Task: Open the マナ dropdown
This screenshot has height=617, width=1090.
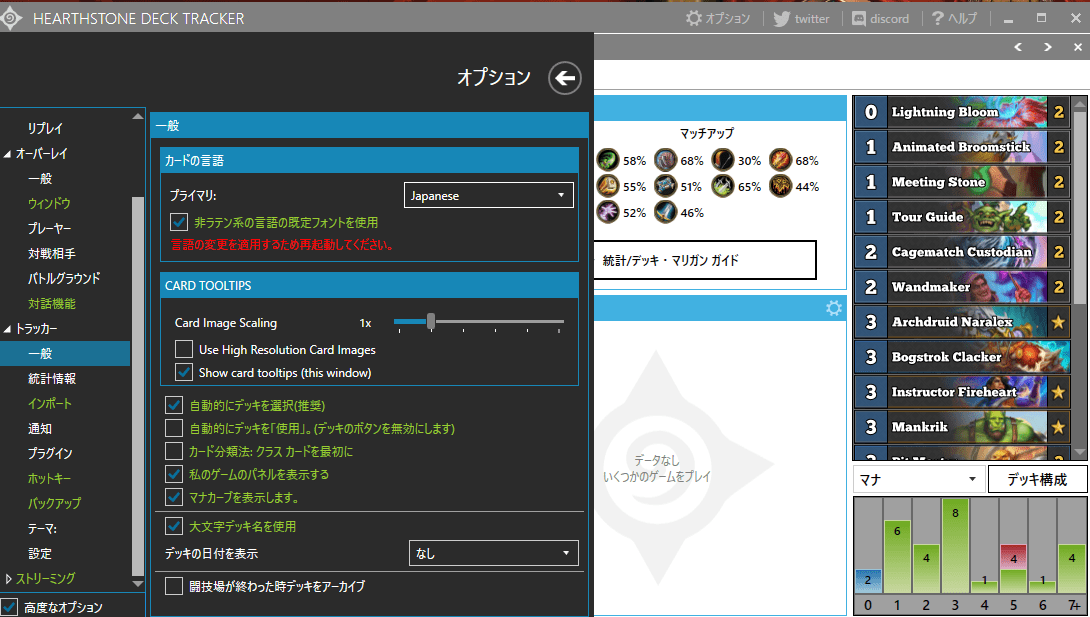Action: click(x=918, y=479)
